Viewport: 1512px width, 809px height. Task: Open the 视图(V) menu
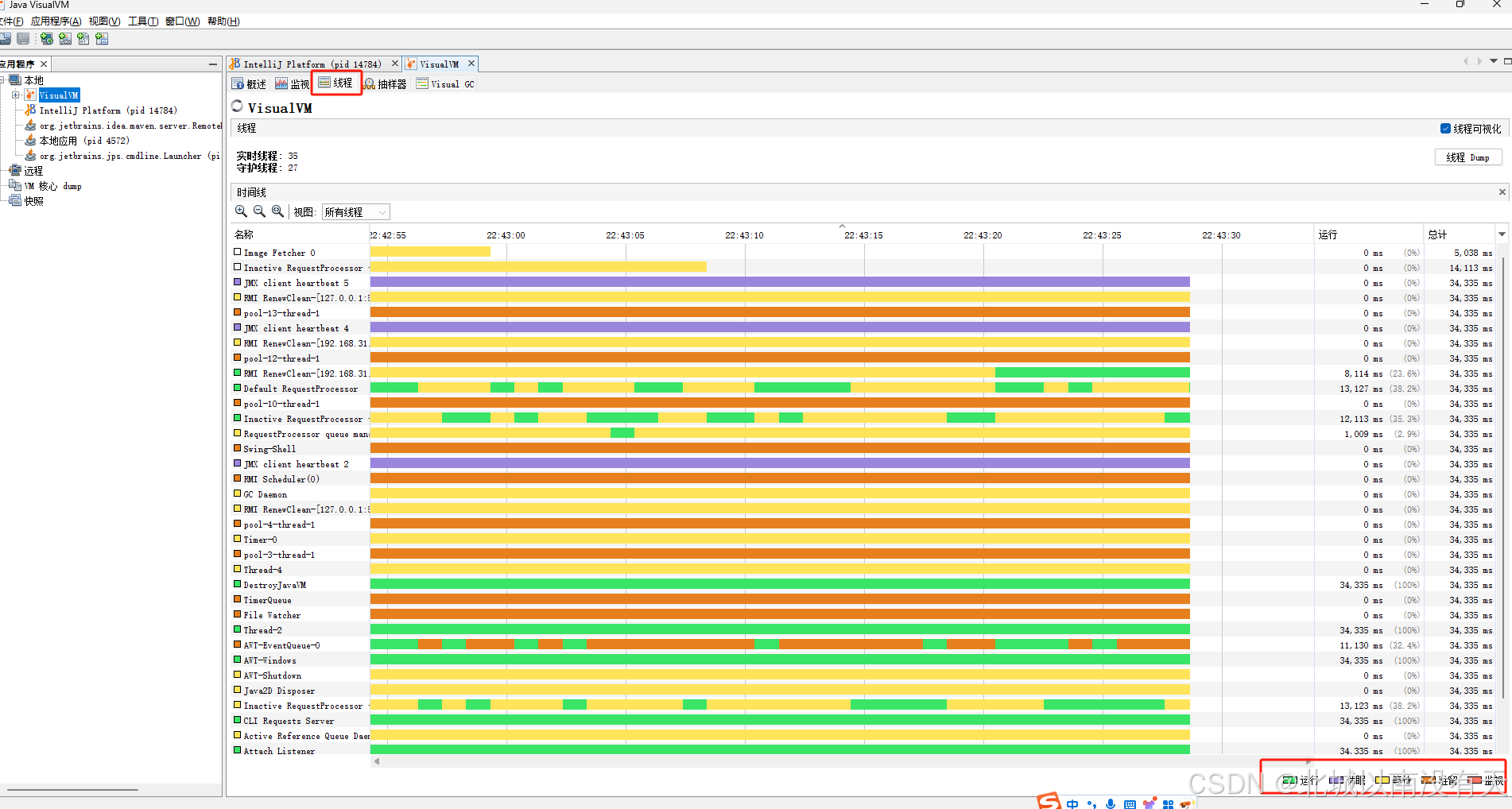(104, 21)
